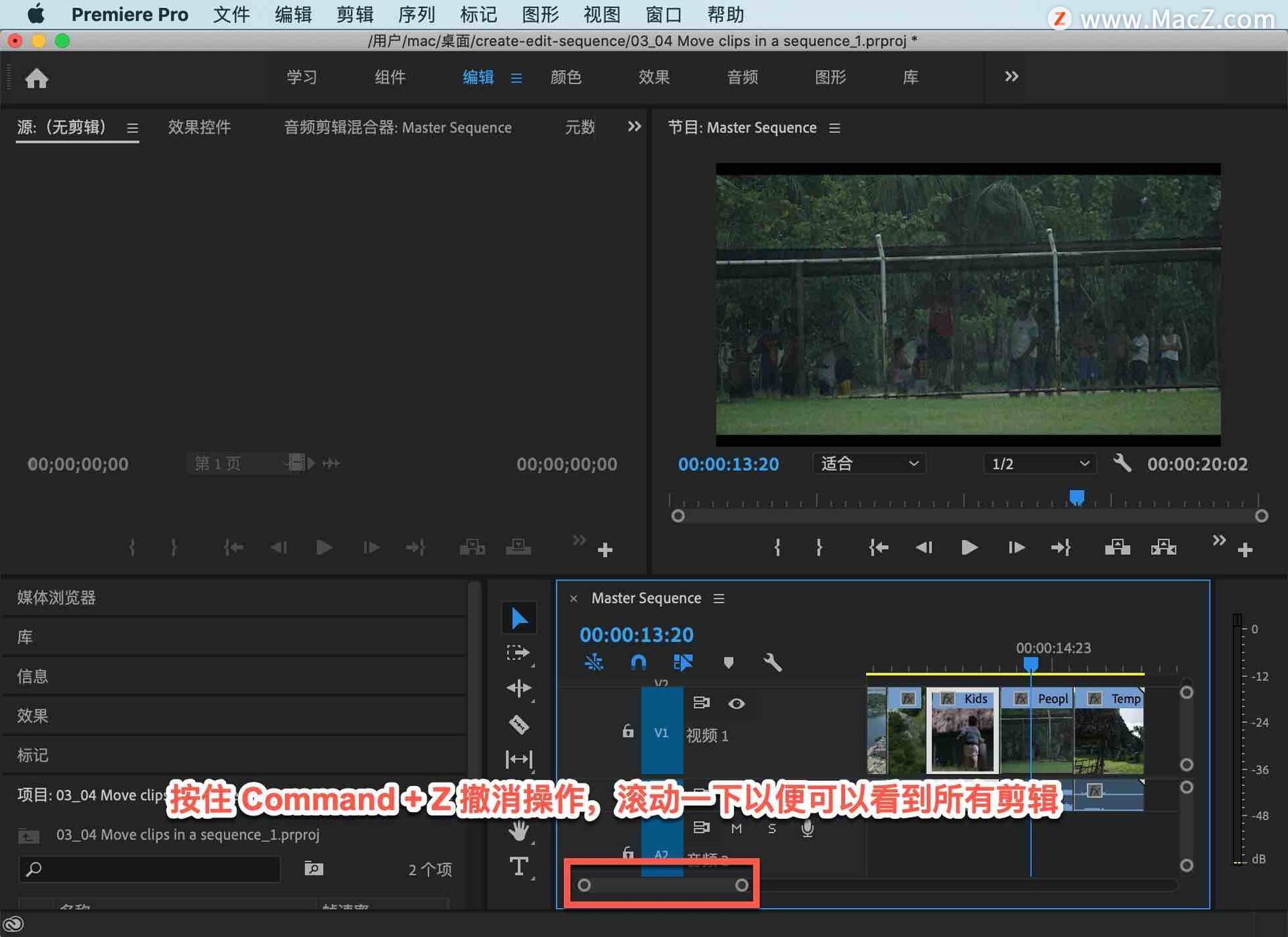Solo audio track S button
Screen dimensions: 1288x937
771,828
